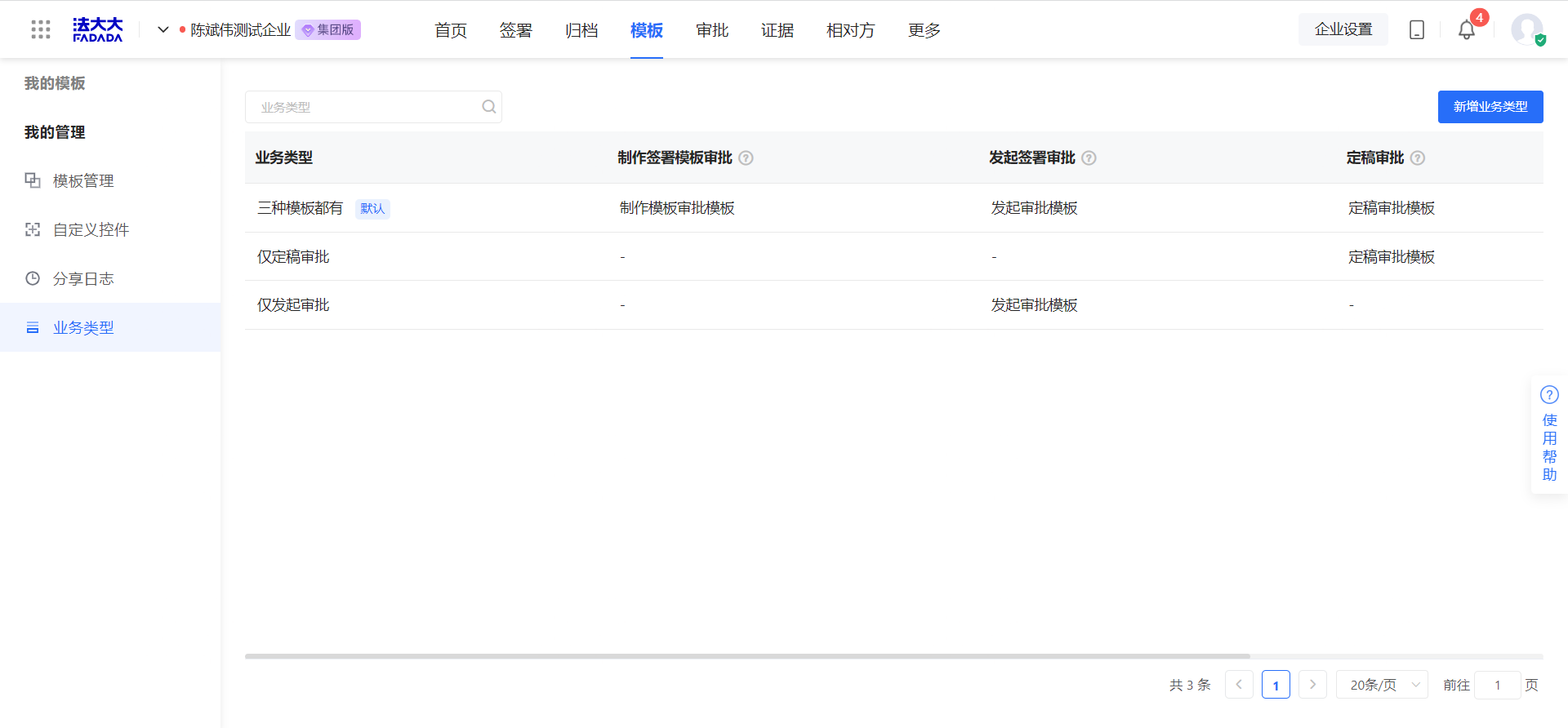1568x728 pixels.
Task: Click the 业务类型 list icon
Action: 33,327
